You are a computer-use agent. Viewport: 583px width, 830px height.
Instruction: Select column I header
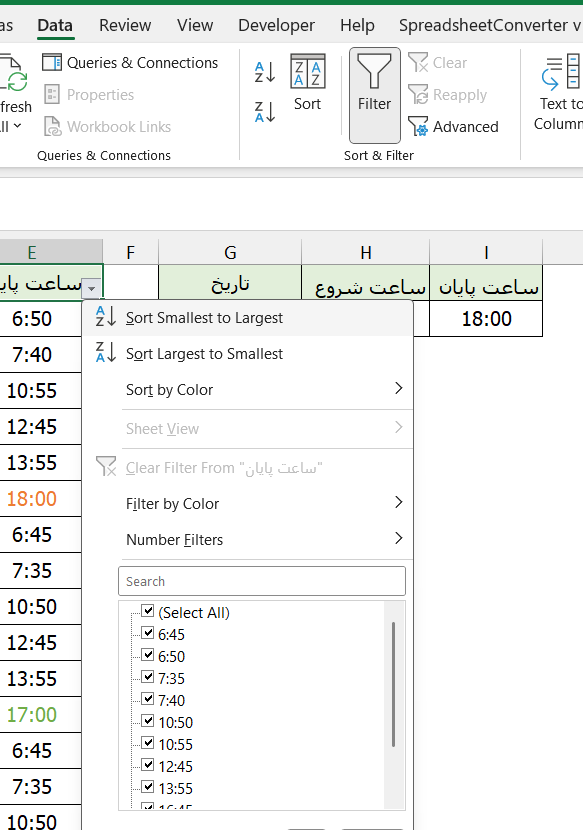486,252
